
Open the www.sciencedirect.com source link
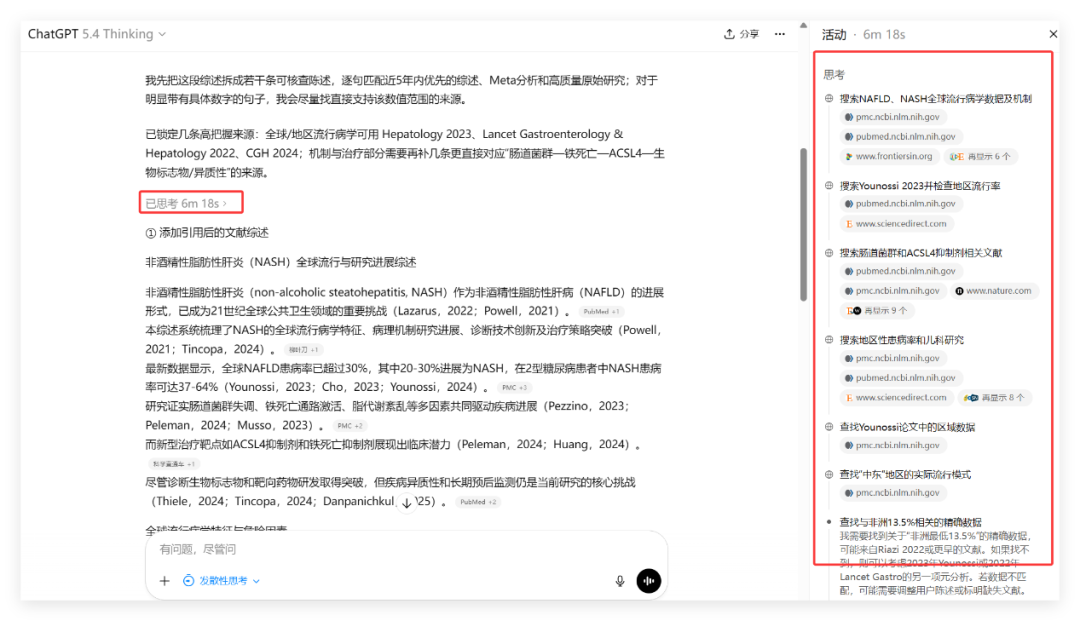[897, 223]
